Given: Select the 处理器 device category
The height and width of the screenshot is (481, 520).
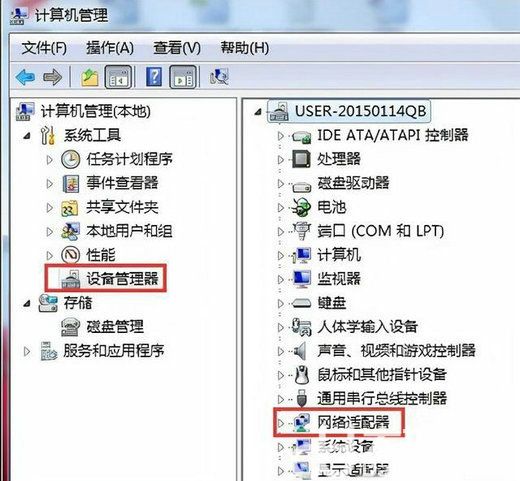Looking at the screenshot, I should point(339,159).
